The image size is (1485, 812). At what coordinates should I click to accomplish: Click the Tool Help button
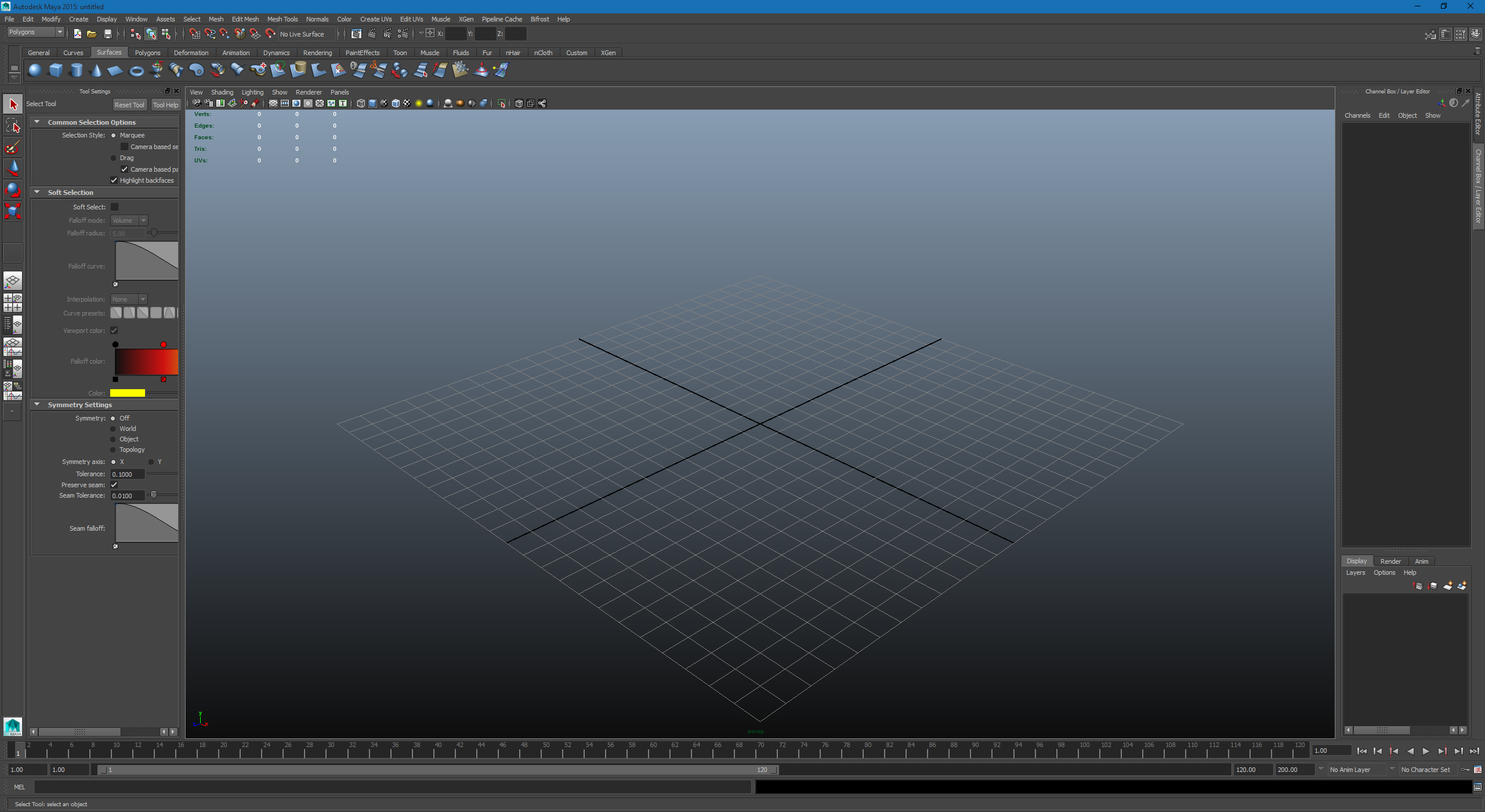point(165,105)
